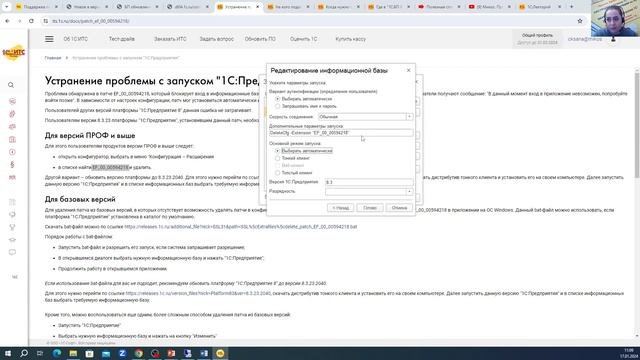Open 'Заказать ИТС' menu item
Image resolution: width=640 pixels, height=360 pixels.
point(170,39)
